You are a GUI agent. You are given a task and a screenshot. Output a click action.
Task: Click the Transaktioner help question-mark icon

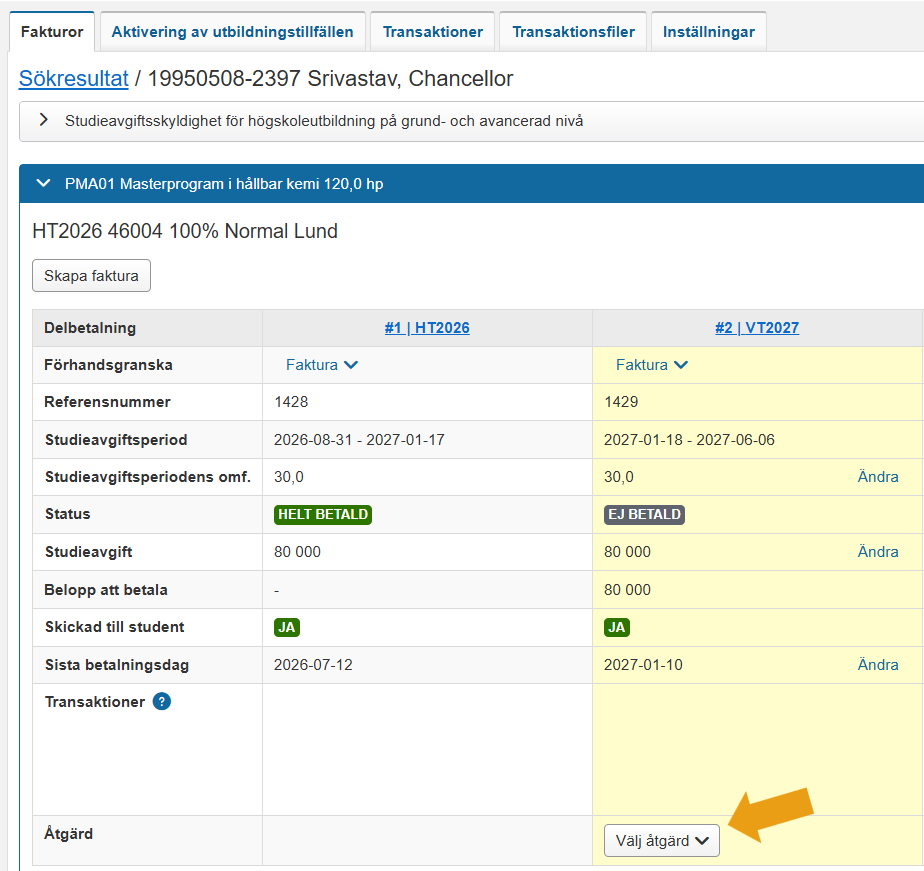click(161, 701)
